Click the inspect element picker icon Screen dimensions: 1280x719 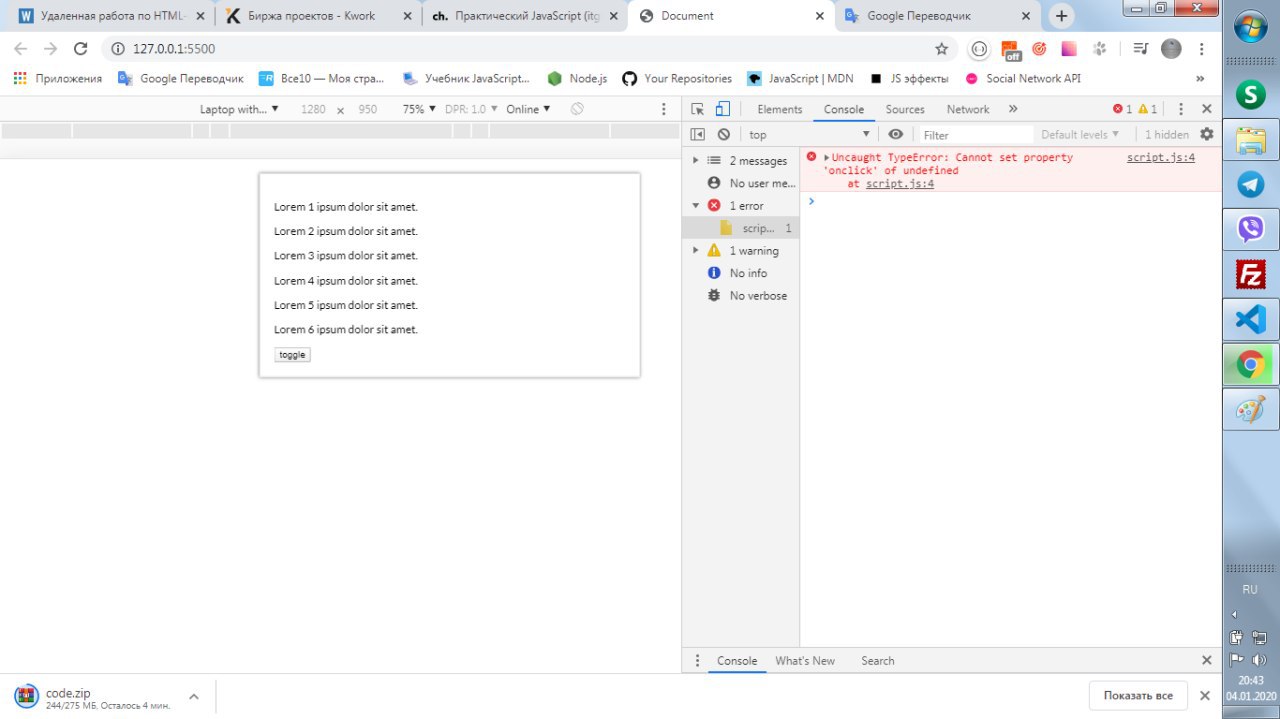click(698, 109)
